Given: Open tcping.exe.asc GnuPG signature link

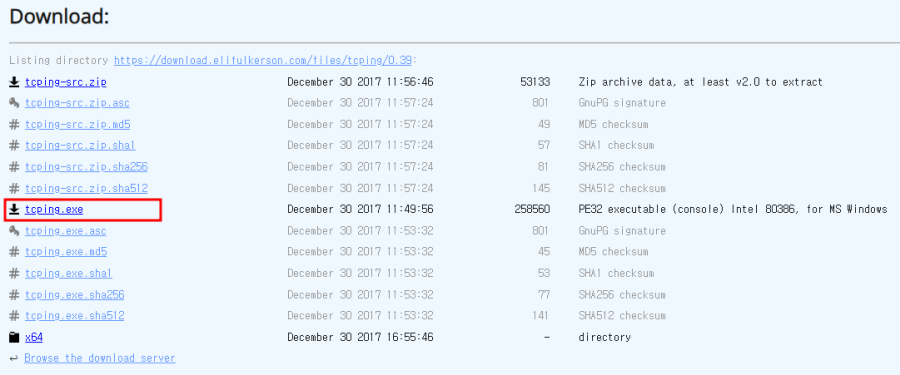Looking at the screenshot, I should 65,231.
